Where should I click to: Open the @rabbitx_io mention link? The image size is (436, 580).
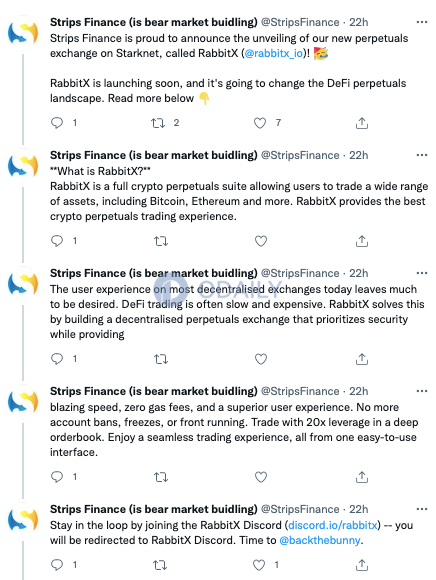coord(274,53)
